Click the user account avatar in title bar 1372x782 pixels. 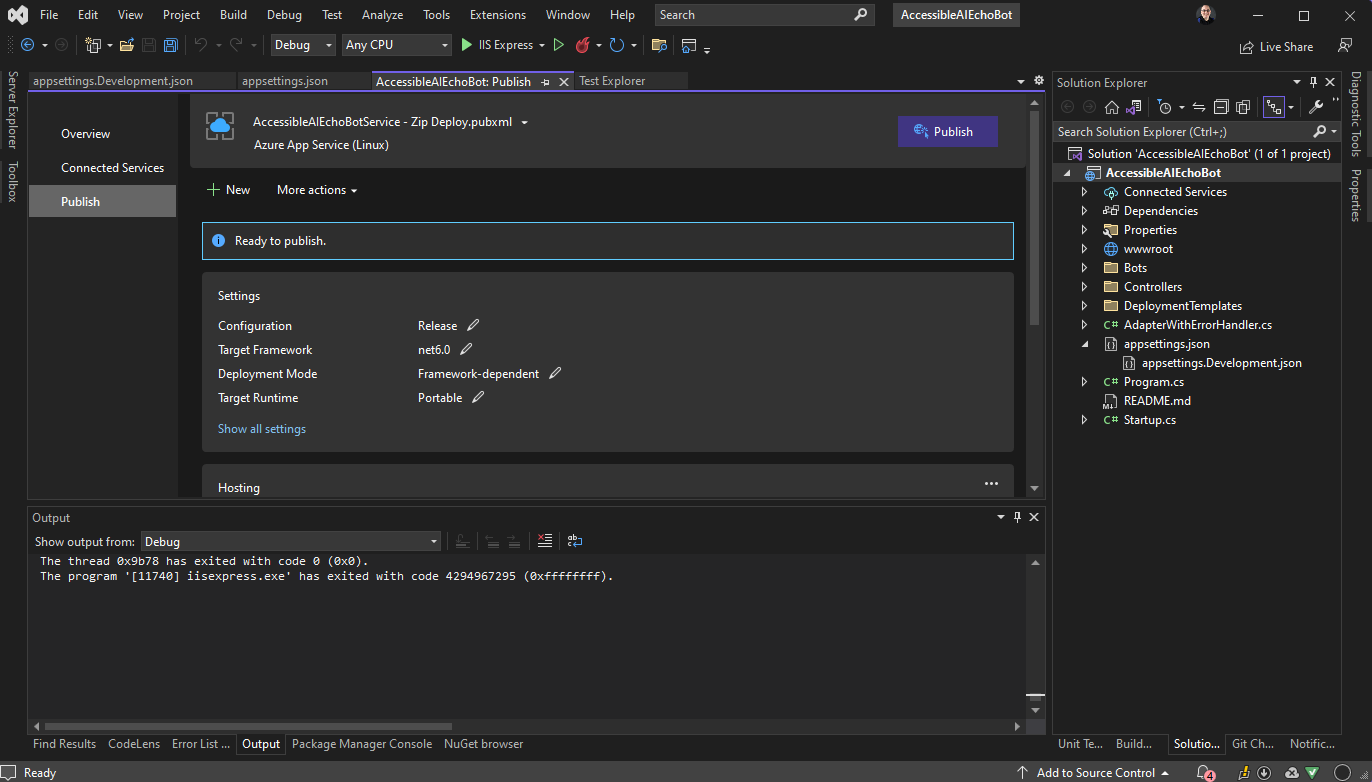point(1206,15)
